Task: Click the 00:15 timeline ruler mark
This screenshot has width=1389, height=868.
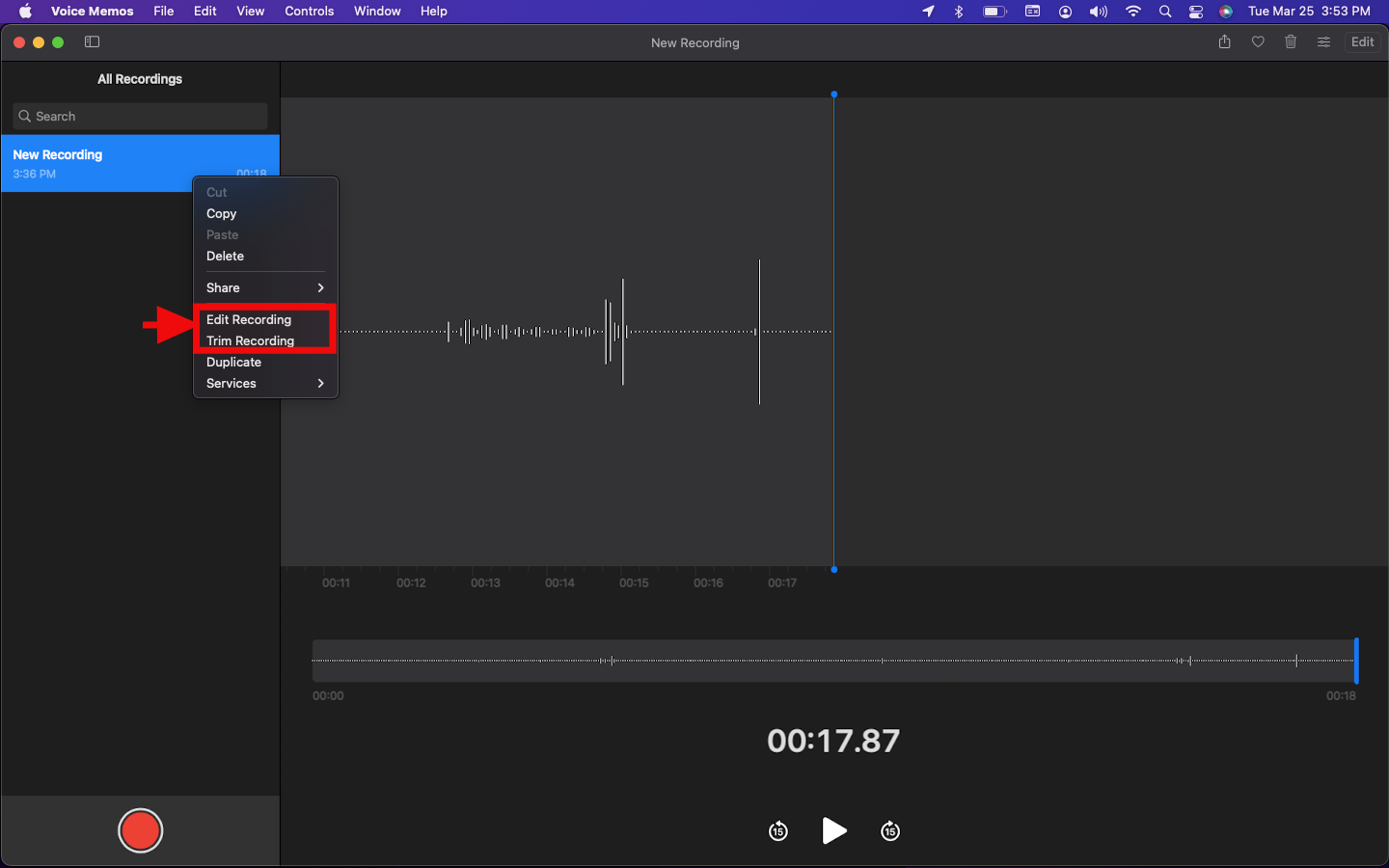Action: 634,583
